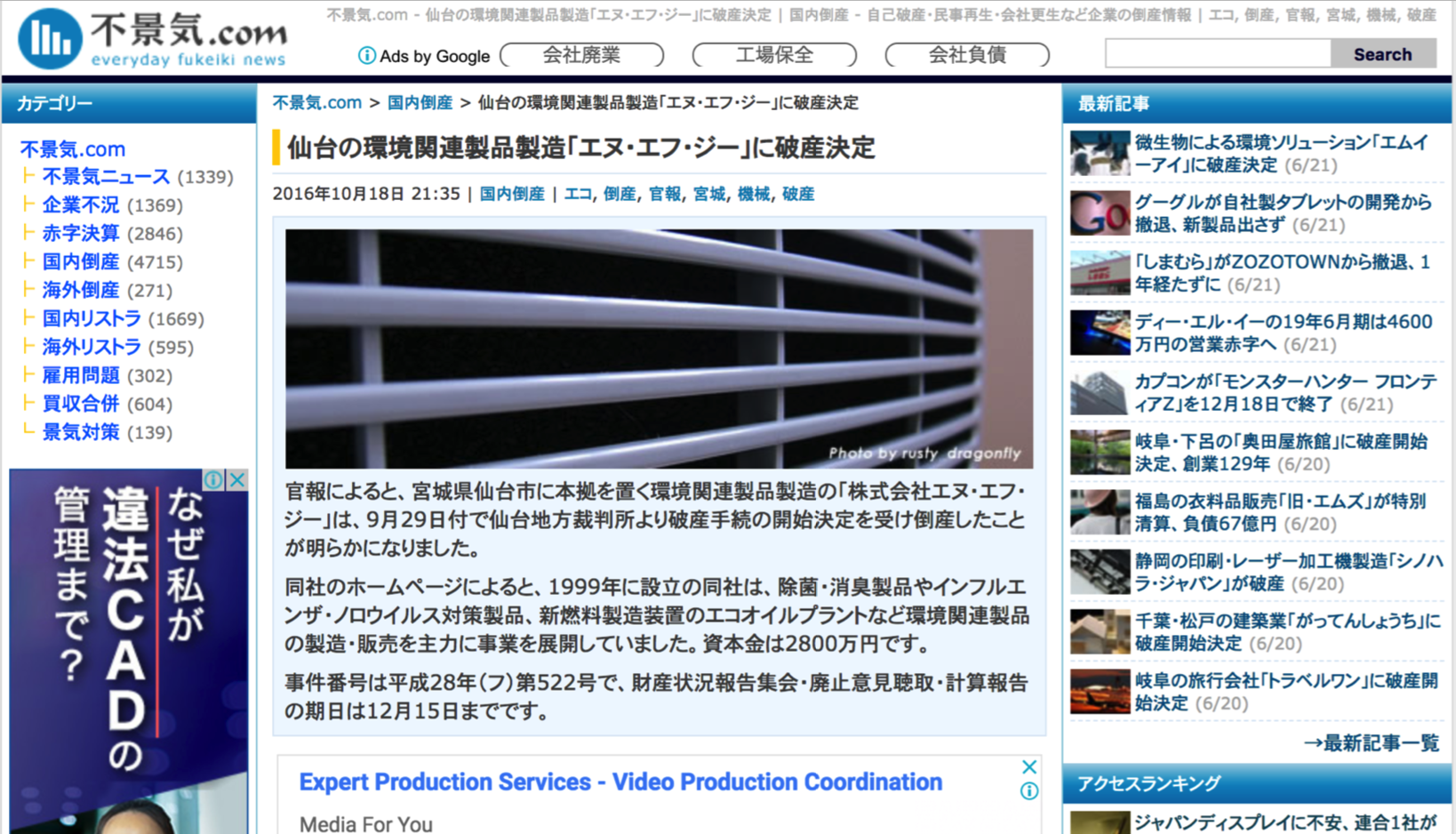Viewport: 1456px width, 834px height.
Task: Open the Google tablet article thumbnail
Action: 1100,213
